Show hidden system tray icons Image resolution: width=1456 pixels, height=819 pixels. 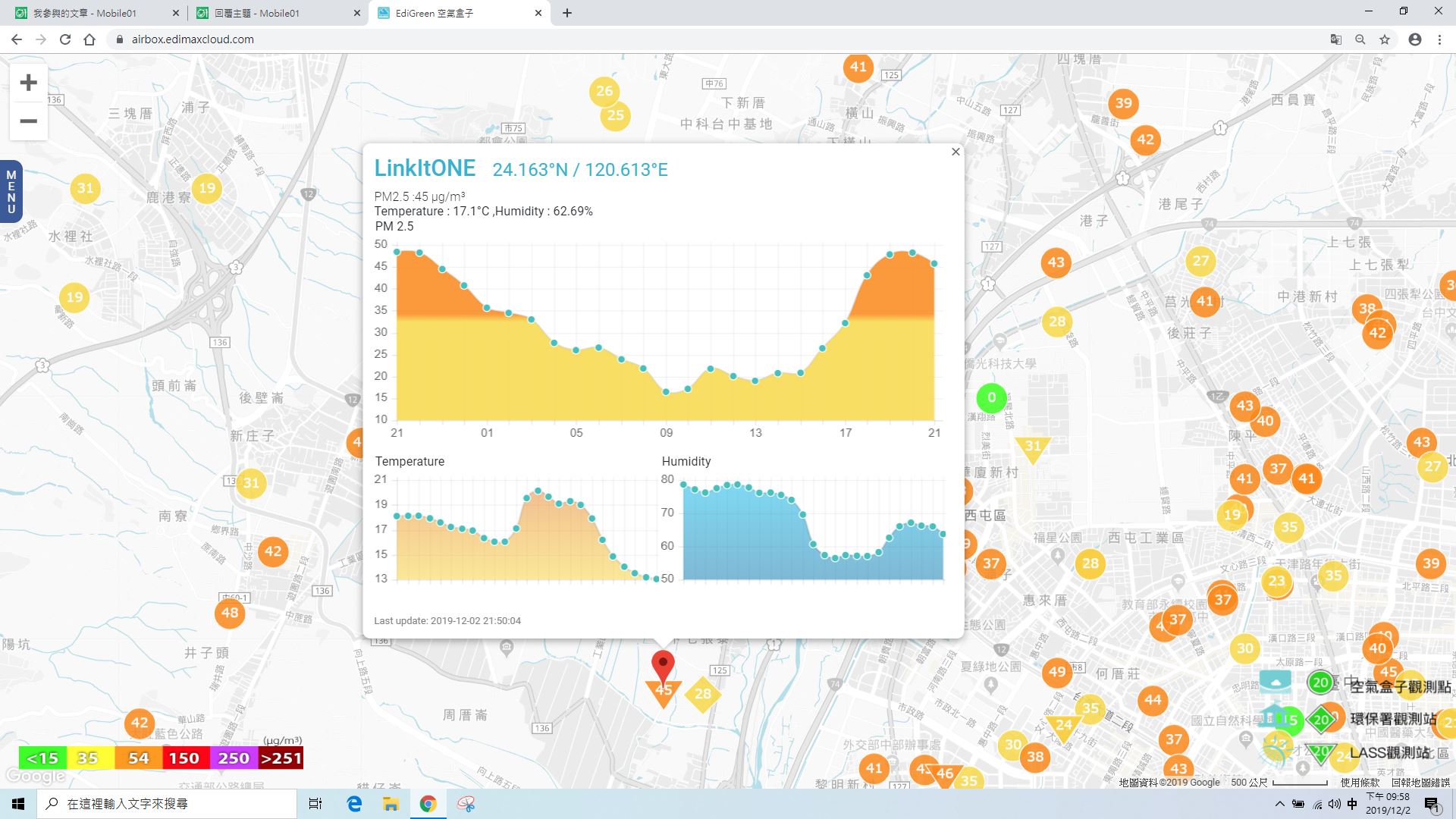pos(1280,804)
